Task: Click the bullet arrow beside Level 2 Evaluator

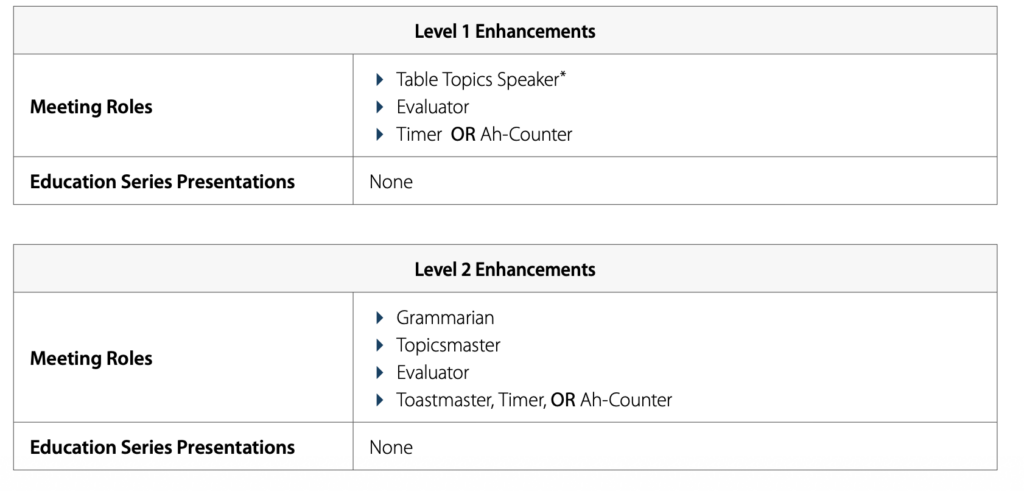Action: click(x=380, y=373)
